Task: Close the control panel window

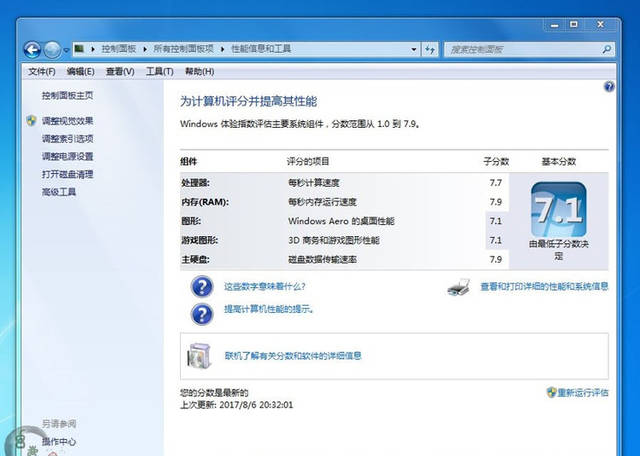Action: click(x=600, y=25)
